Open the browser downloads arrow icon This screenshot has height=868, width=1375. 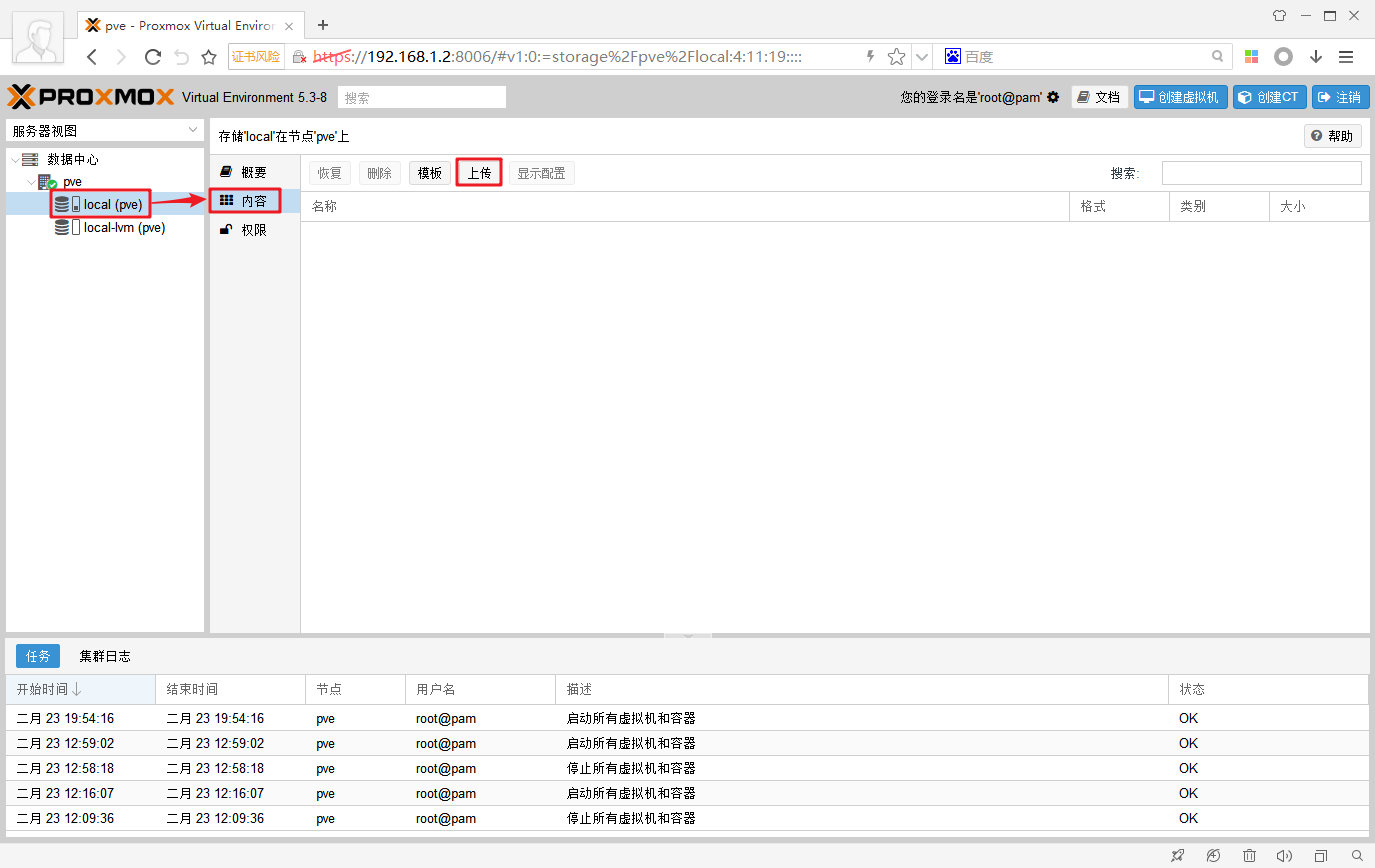(x=1316, y=57)
